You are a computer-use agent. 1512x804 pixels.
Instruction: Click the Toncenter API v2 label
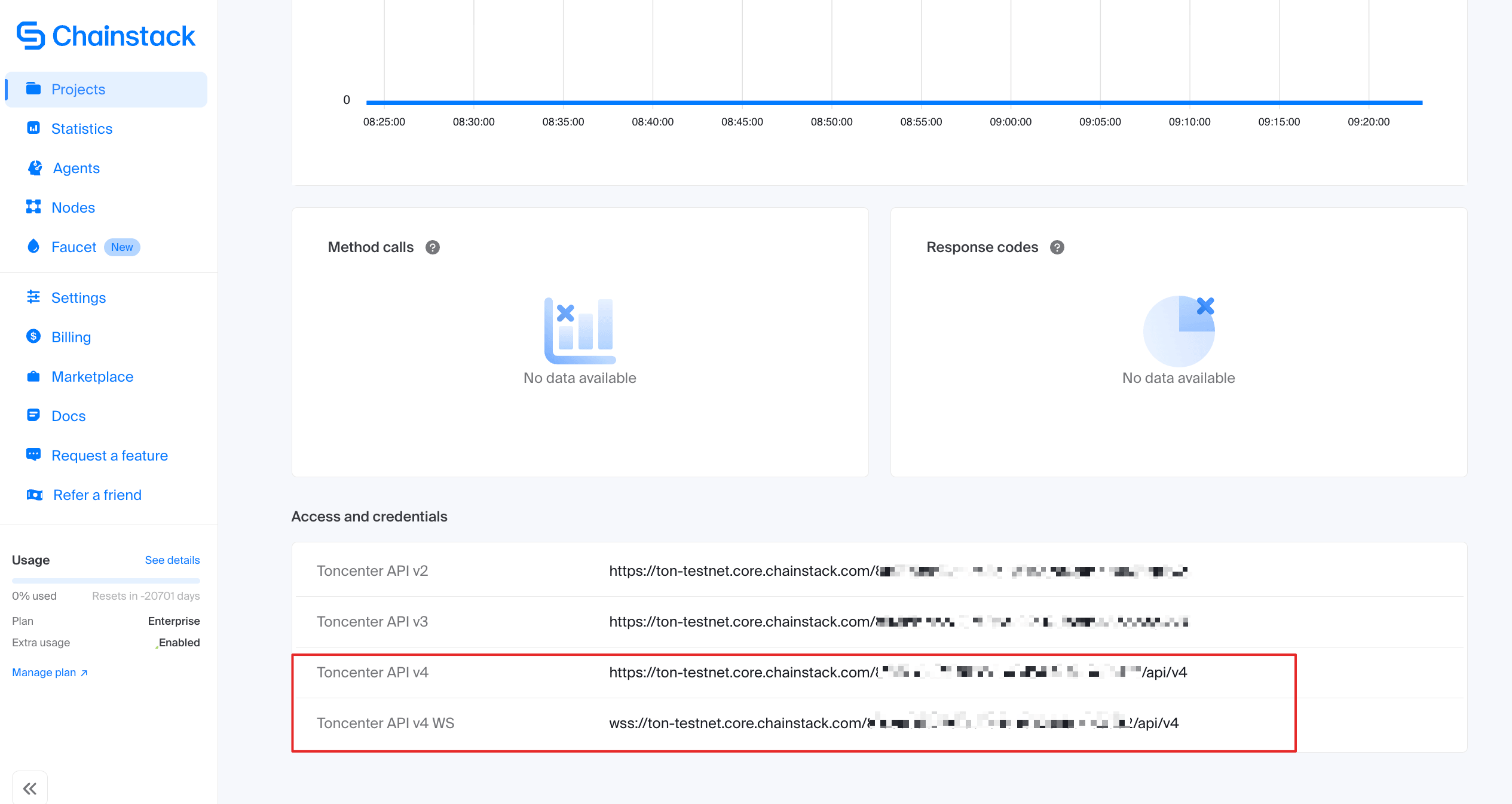(372, 570)
